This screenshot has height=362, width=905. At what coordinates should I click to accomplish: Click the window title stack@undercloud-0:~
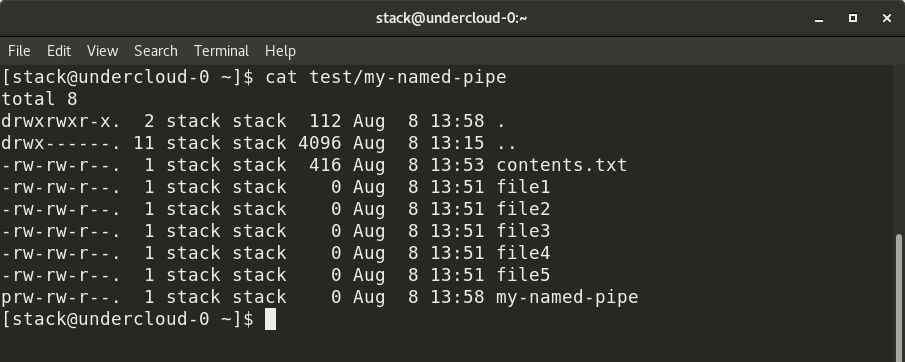451,18
